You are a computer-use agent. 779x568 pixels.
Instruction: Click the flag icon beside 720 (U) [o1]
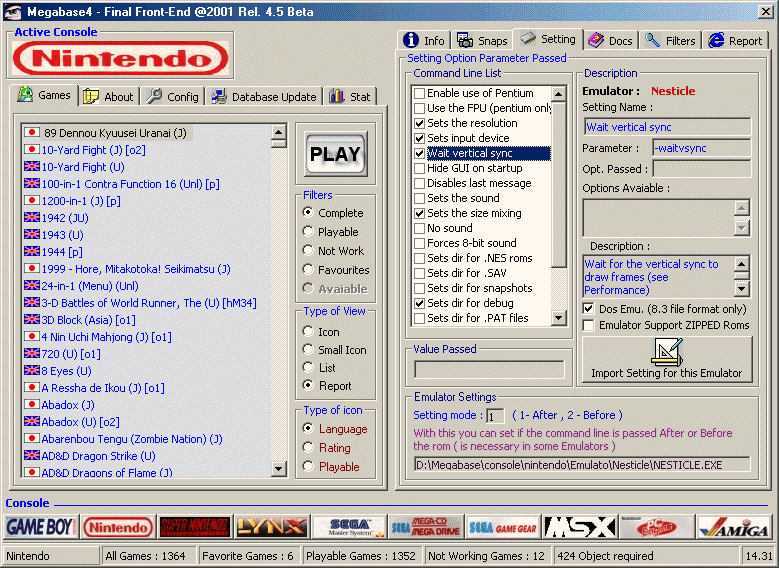tap(32, 353)
